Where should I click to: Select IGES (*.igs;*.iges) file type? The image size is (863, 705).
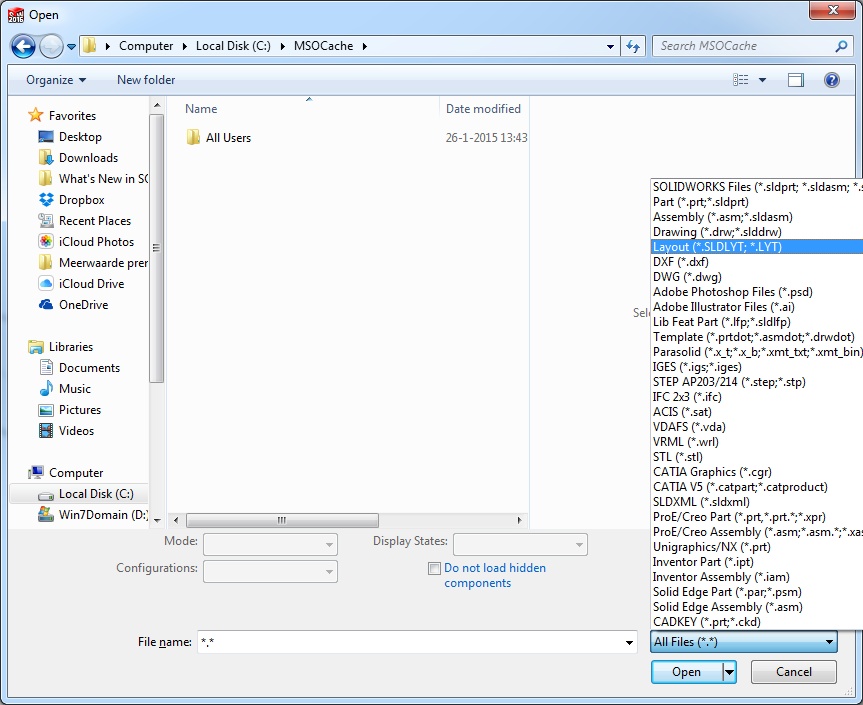pos(757,367)
